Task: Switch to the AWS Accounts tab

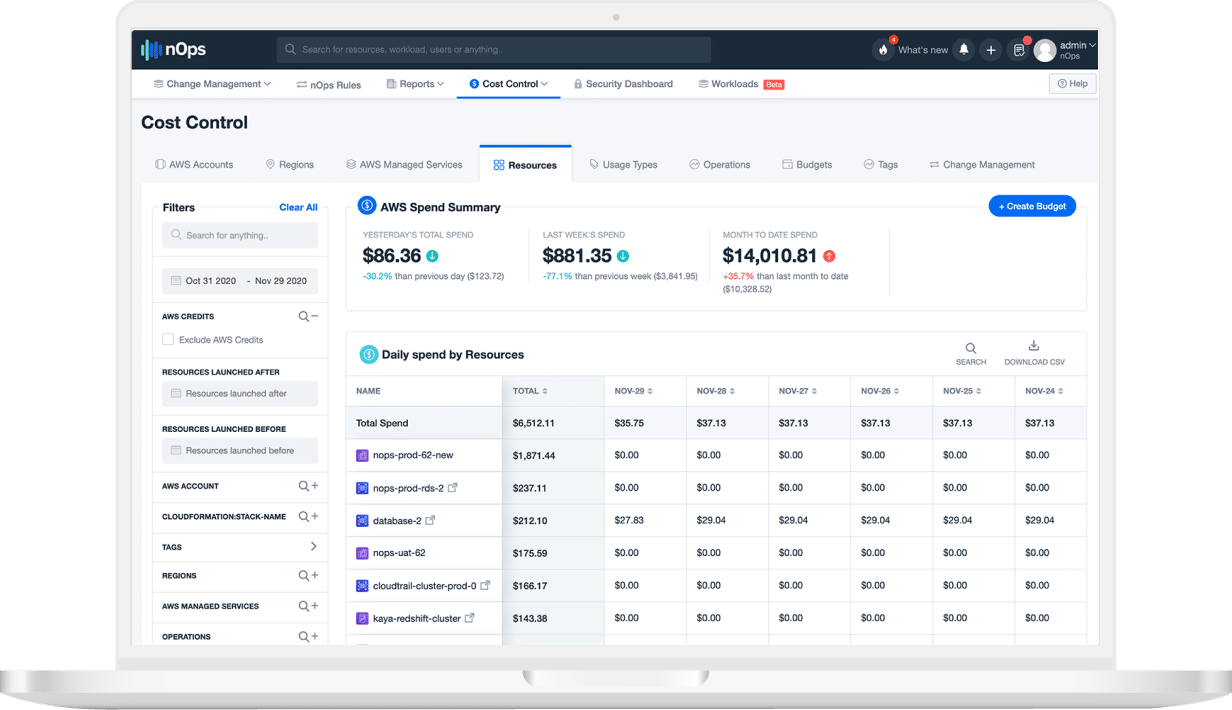Action: point(194,165)
